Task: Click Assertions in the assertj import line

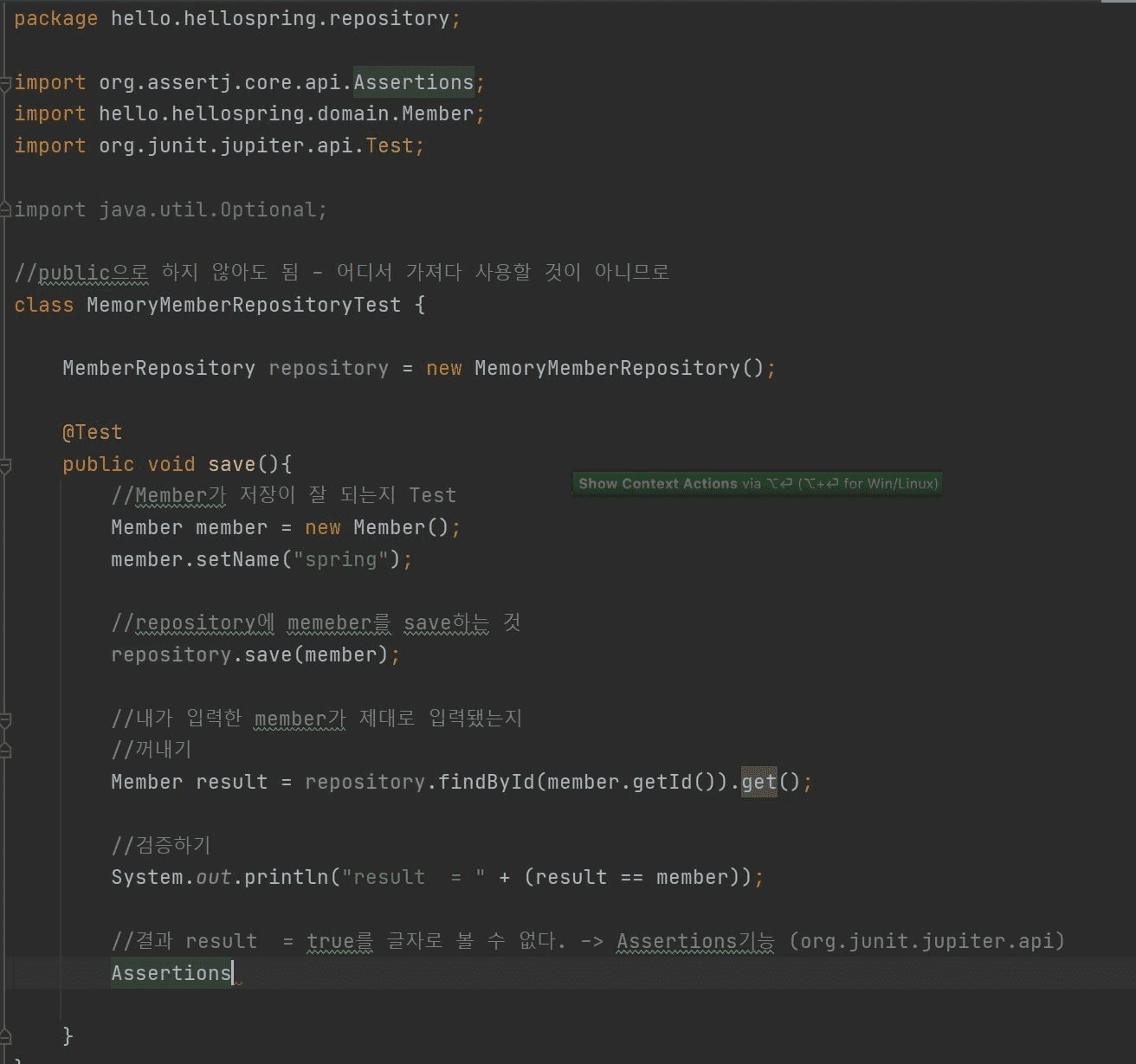Action: [413, 82]
